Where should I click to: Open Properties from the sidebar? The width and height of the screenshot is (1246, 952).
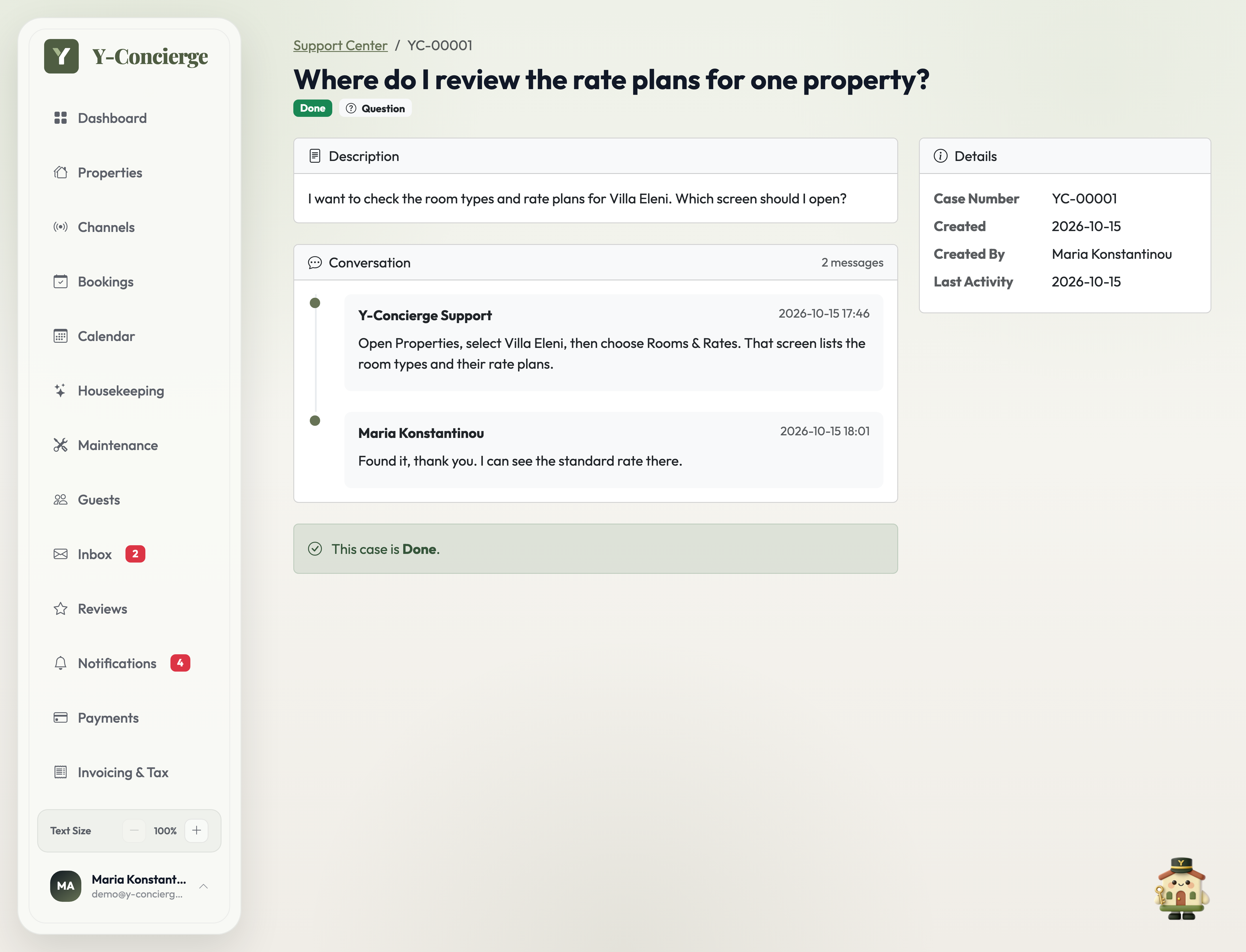129,172
